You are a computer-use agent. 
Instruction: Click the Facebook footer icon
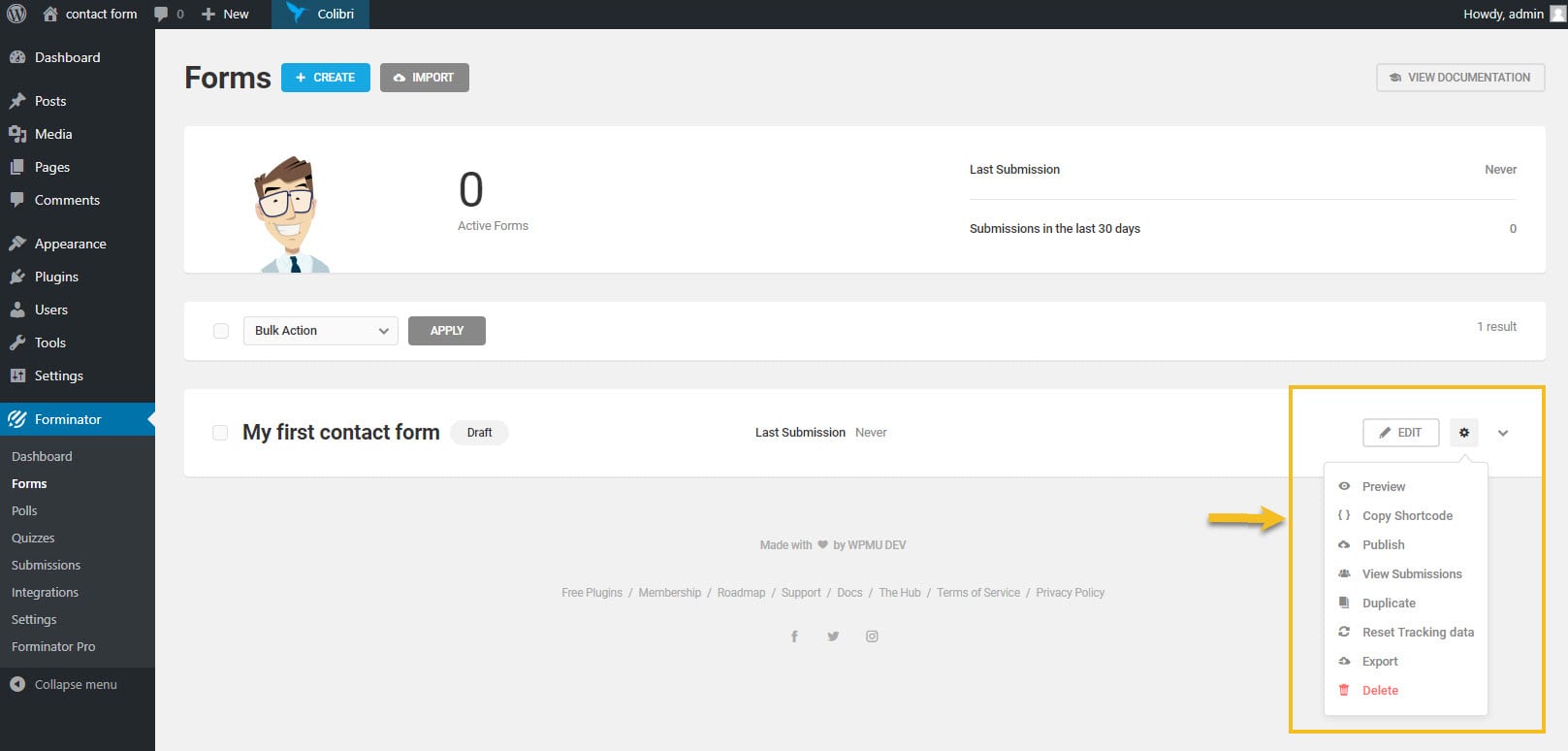click(x=794, y=637)
